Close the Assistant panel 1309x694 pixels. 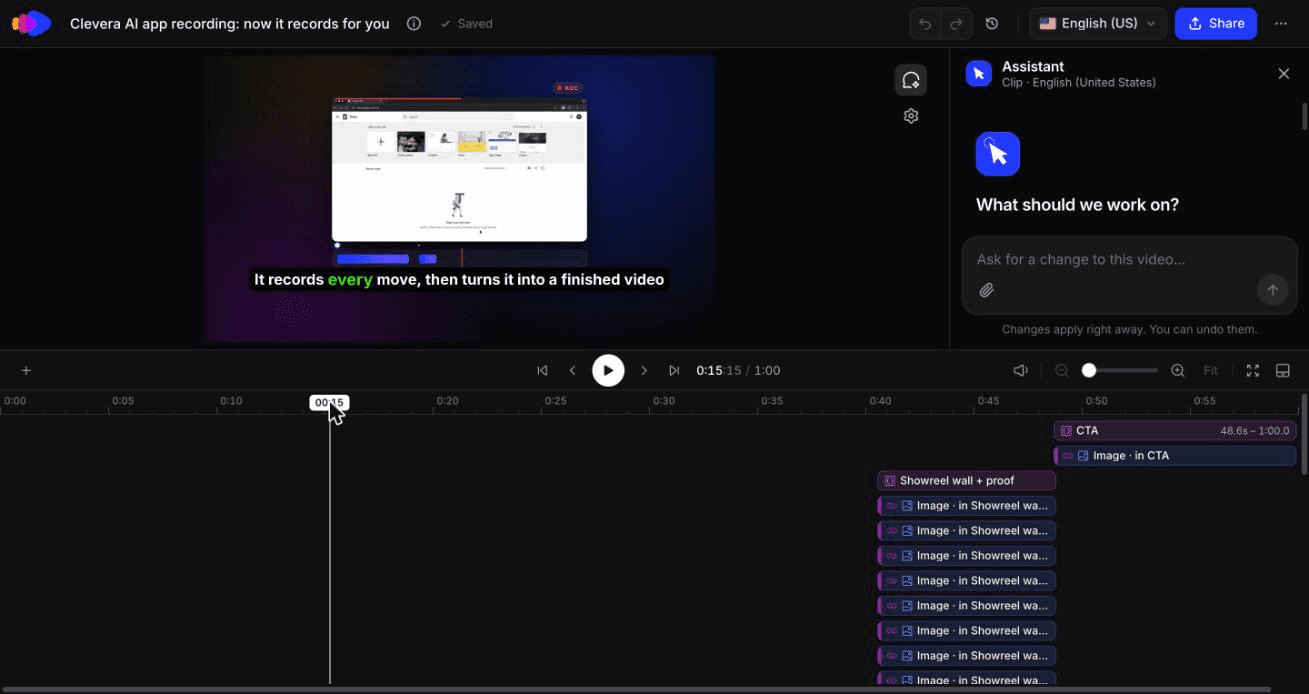click(x=1284, y=73)
